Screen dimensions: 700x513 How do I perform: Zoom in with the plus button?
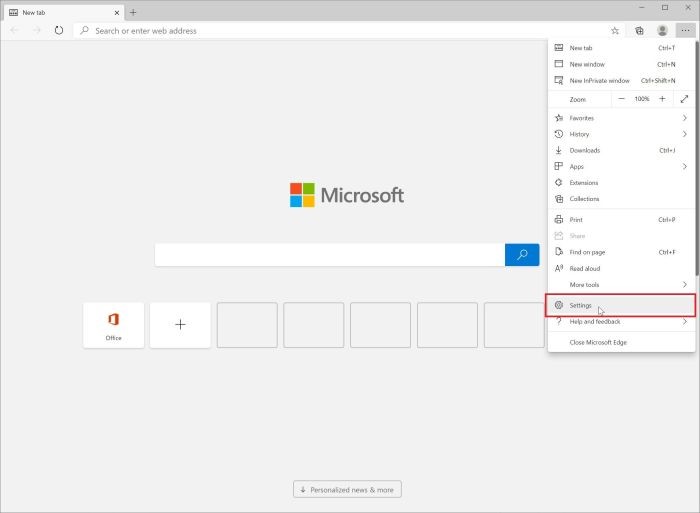tap(662, 99)
